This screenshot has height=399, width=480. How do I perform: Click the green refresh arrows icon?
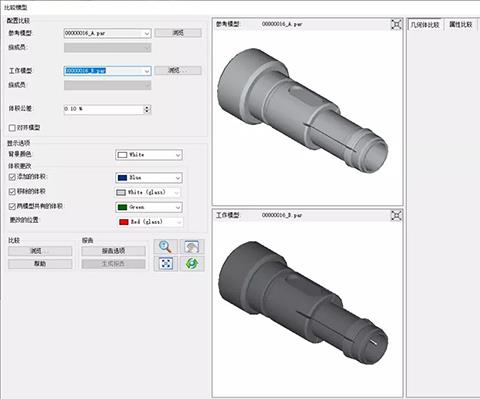(x=192, y=264)
